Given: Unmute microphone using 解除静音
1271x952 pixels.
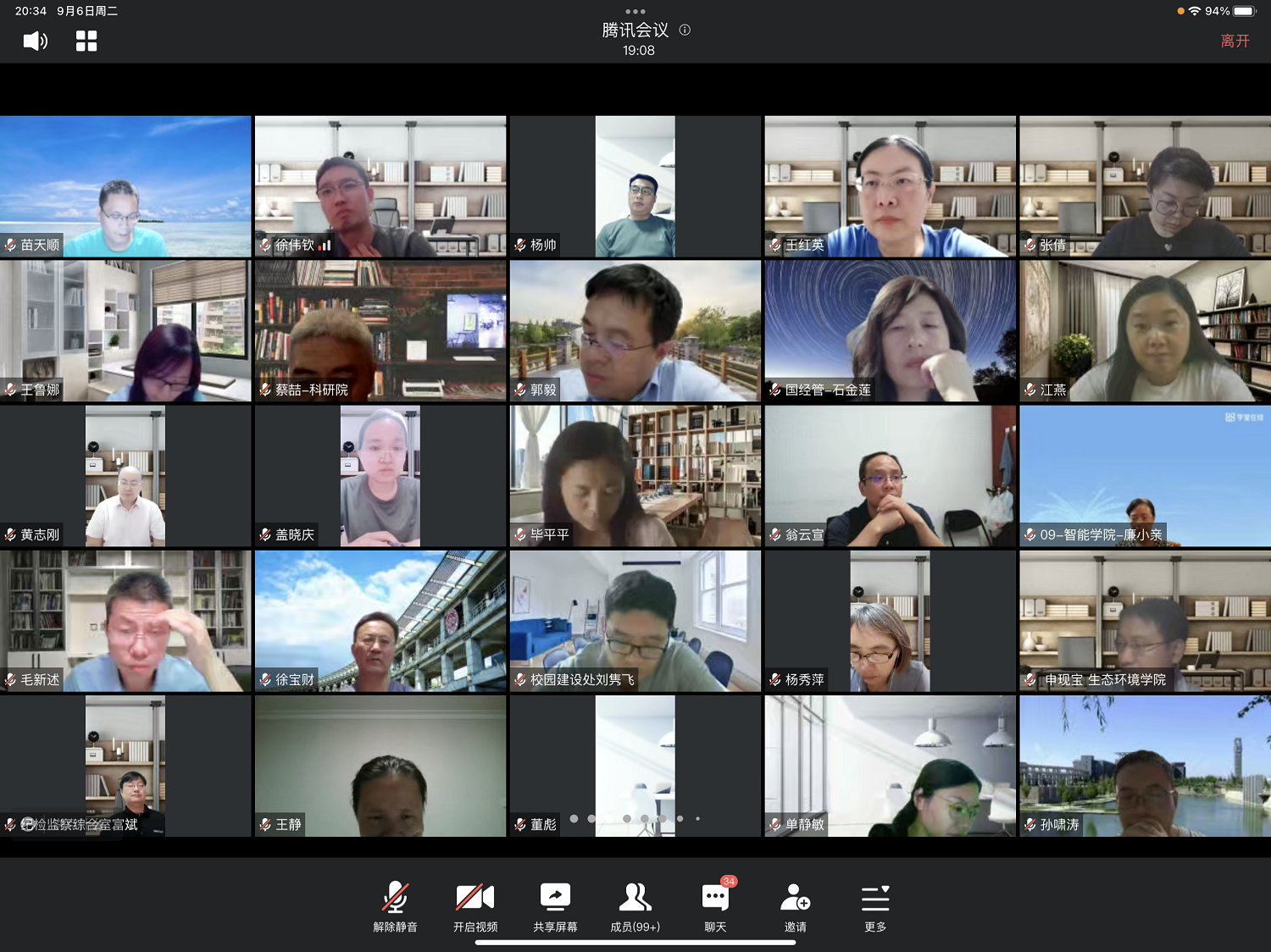Looking at the screenshot, I should pos(395,906).
